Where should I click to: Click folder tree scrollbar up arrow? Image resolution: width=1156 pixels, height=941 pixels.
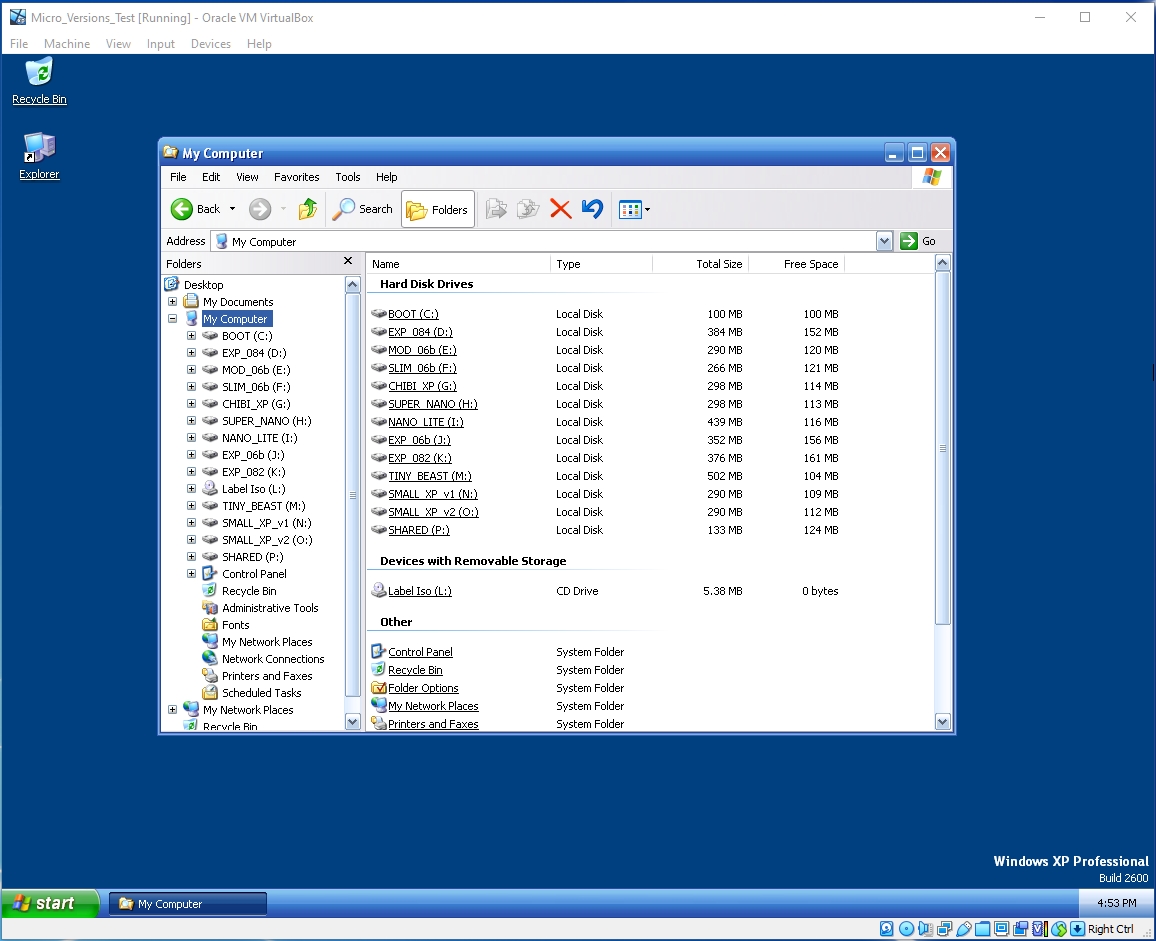[x=352, y=285]
